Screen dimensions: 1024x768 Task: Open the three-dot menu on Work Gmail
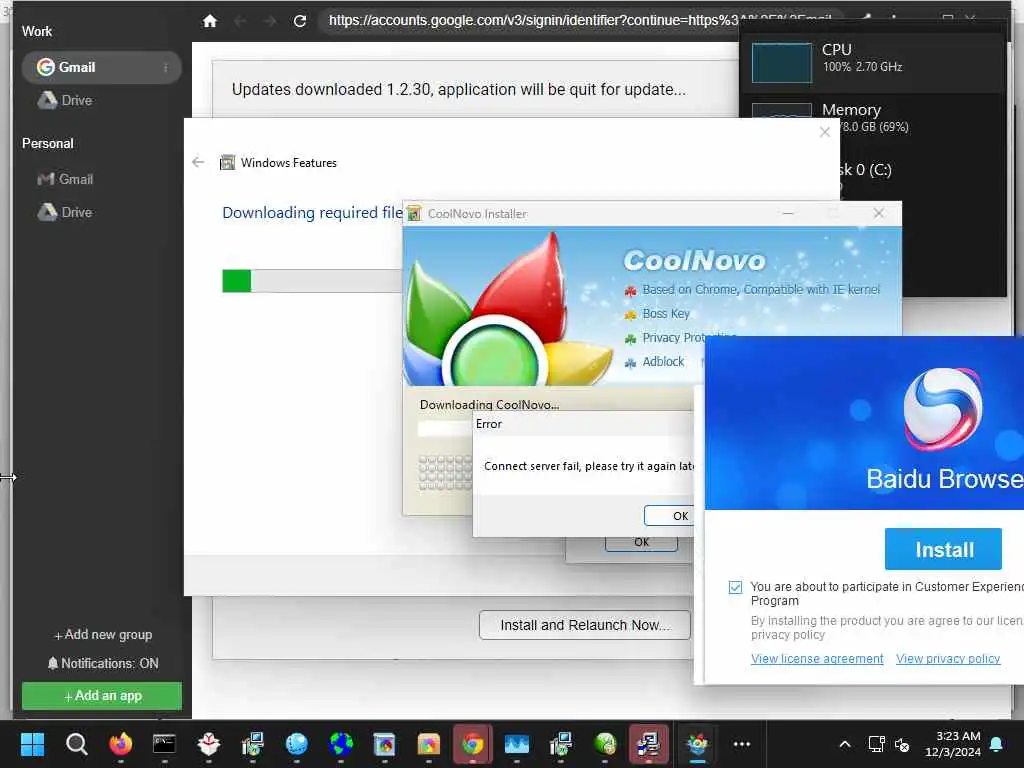coord(166,67)
